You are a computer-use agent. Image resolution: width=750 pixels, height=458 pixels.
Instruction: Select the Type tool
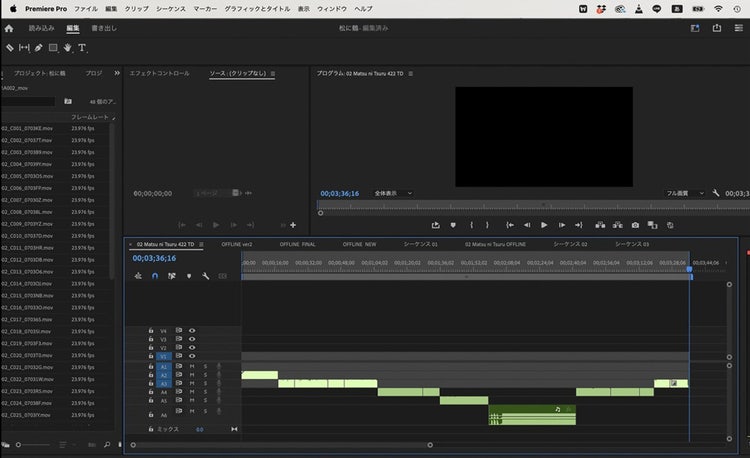[82, 47]
